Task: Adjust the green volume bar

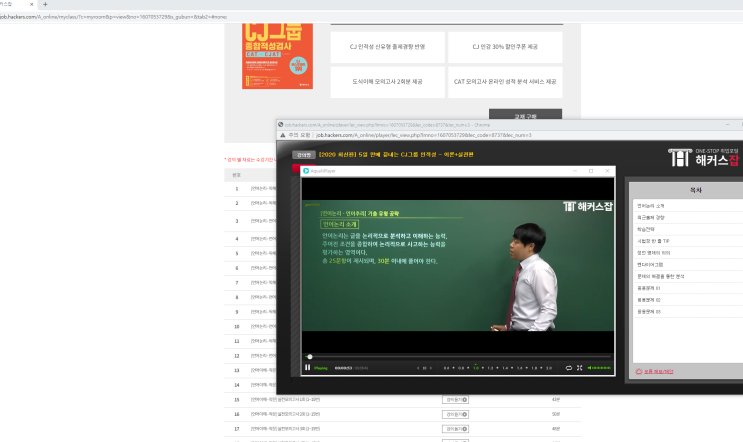Action: coord(602,368)
